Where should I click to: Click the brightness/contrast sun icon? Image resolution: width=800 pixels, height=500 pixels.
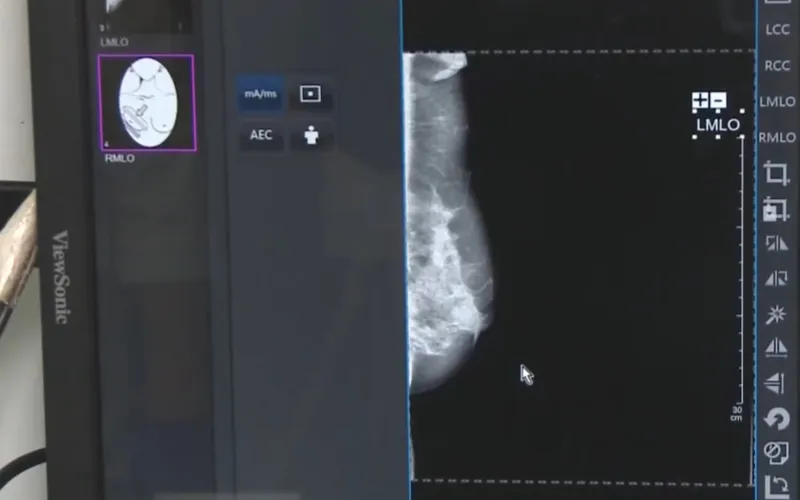(x=776, y=315)
